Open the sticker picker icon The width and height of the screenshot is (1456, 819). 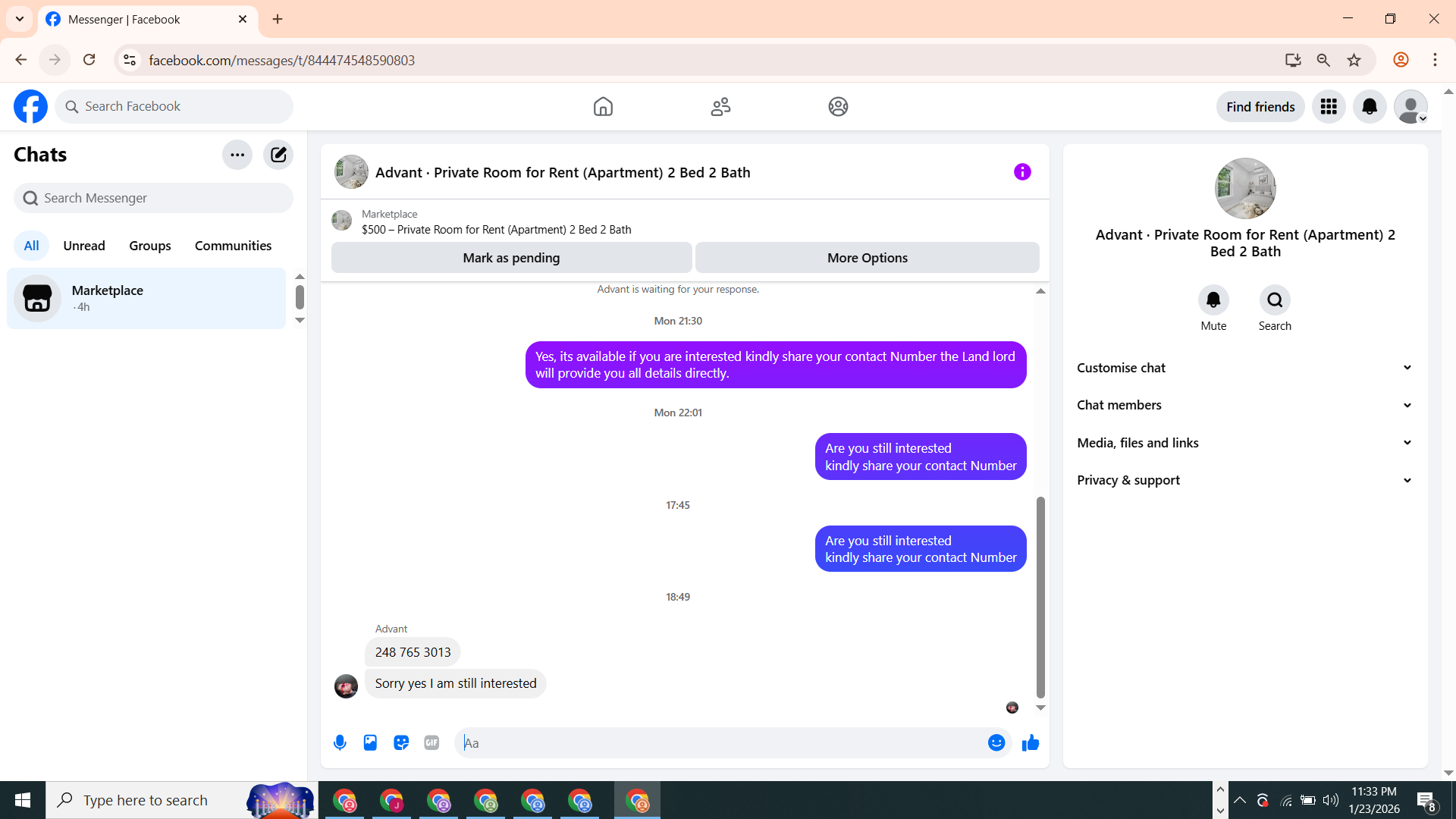click(401, 743)
